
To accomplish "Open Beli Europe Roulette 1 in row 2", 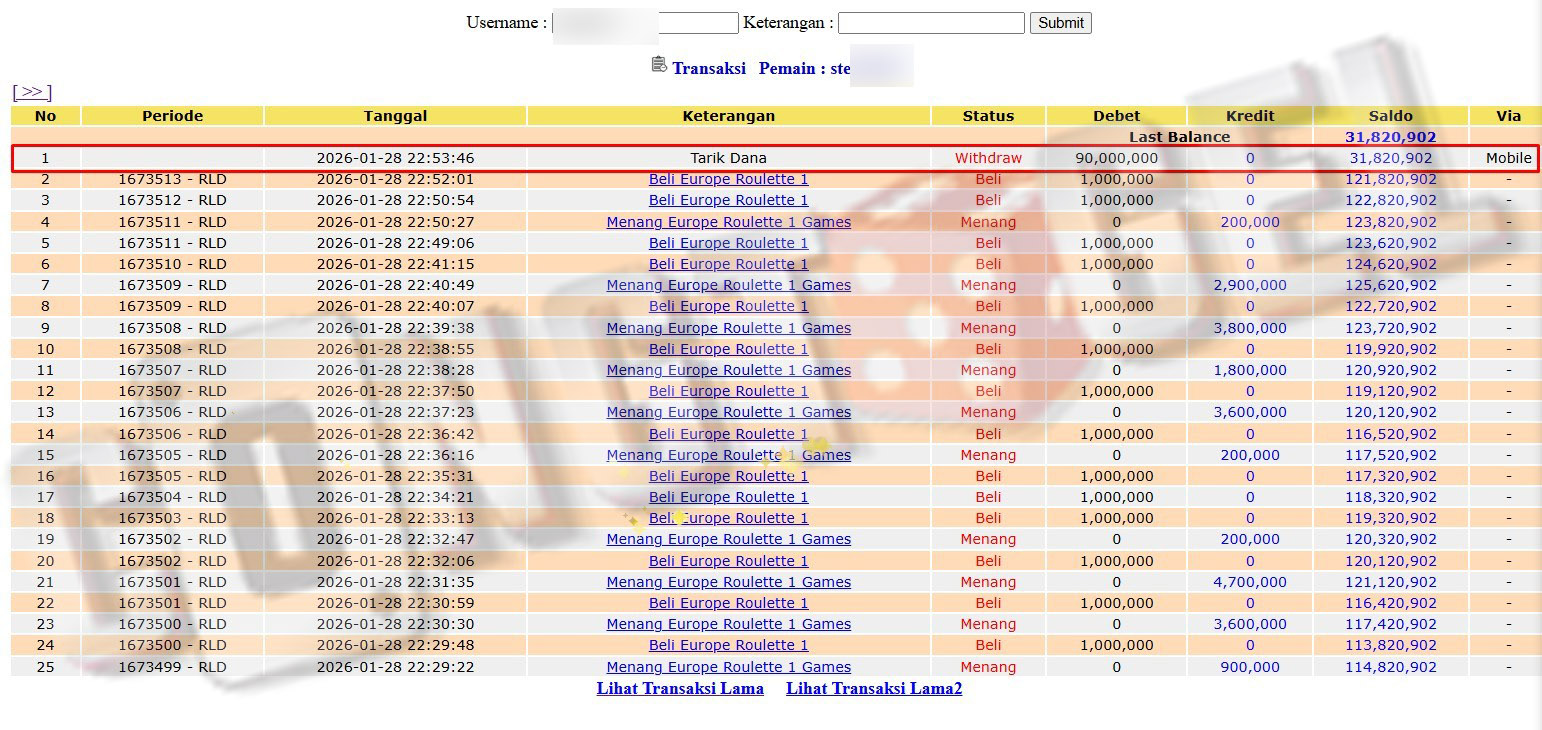I will pos(728,180).
